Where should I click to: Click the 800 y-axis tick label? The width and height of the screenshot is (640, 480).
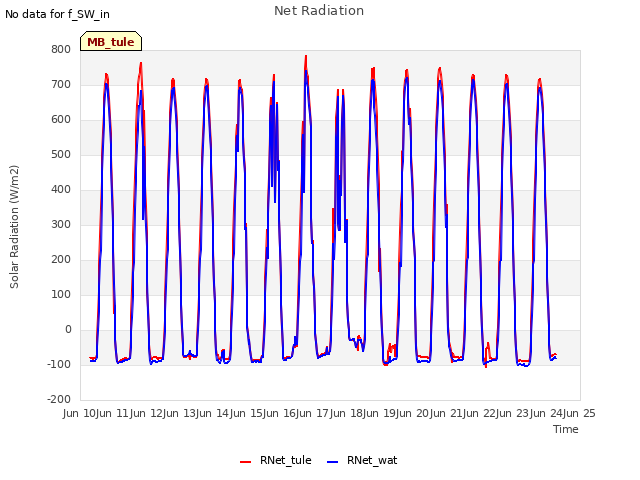click(61, 49)
